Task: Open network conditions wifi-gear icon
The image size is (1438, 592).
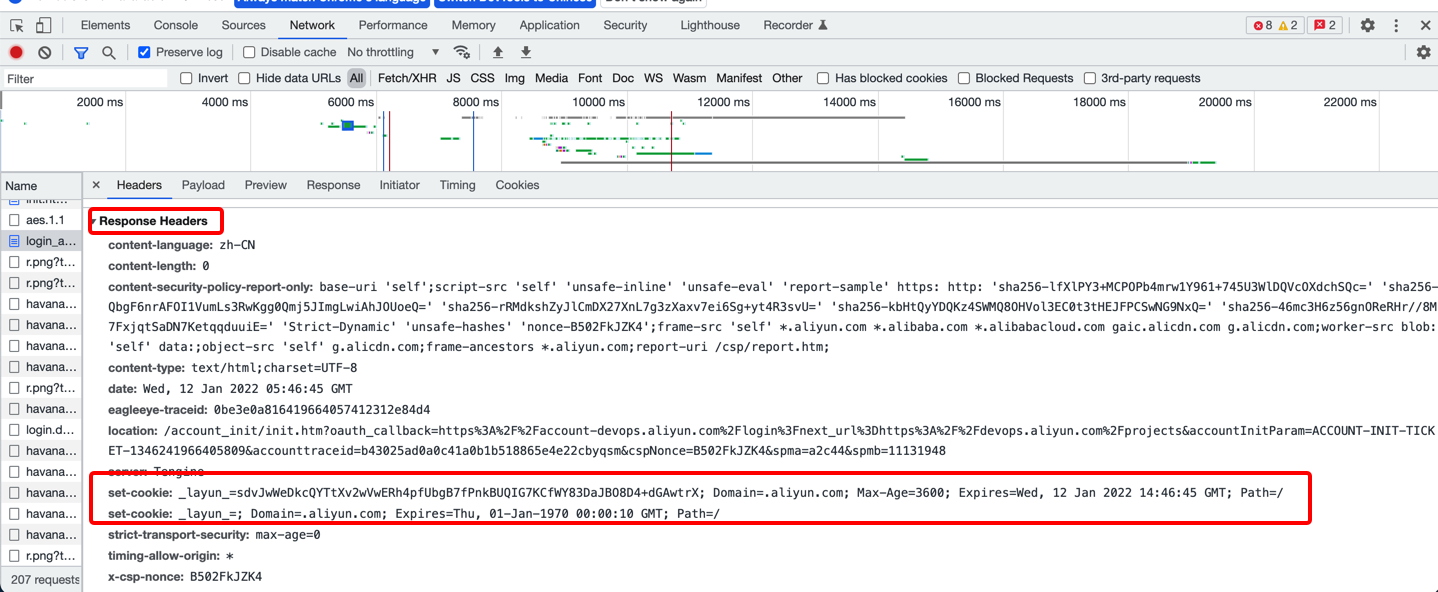Action: click(x=461, y=52)
